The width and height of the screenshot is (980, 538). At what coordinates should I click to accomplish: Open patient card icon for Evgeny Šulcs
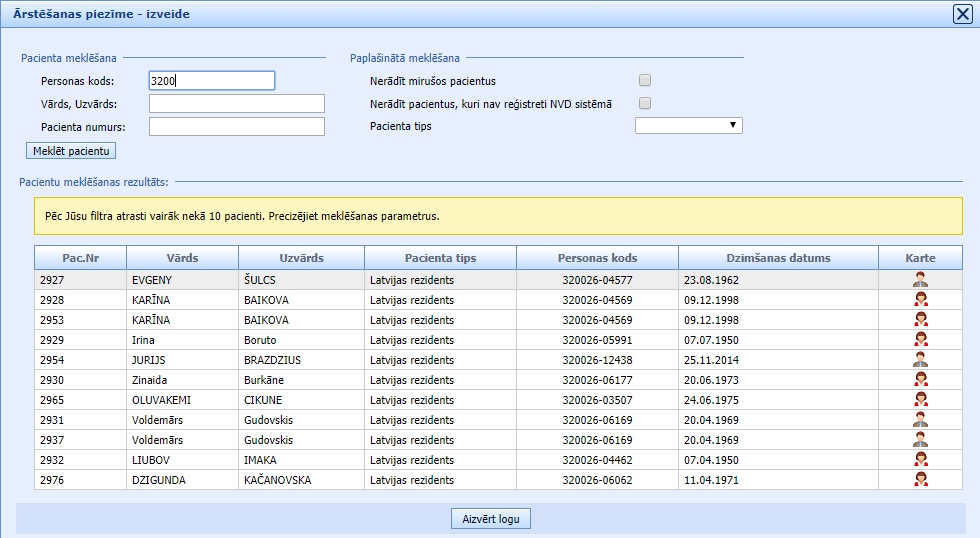coord(920,280)
